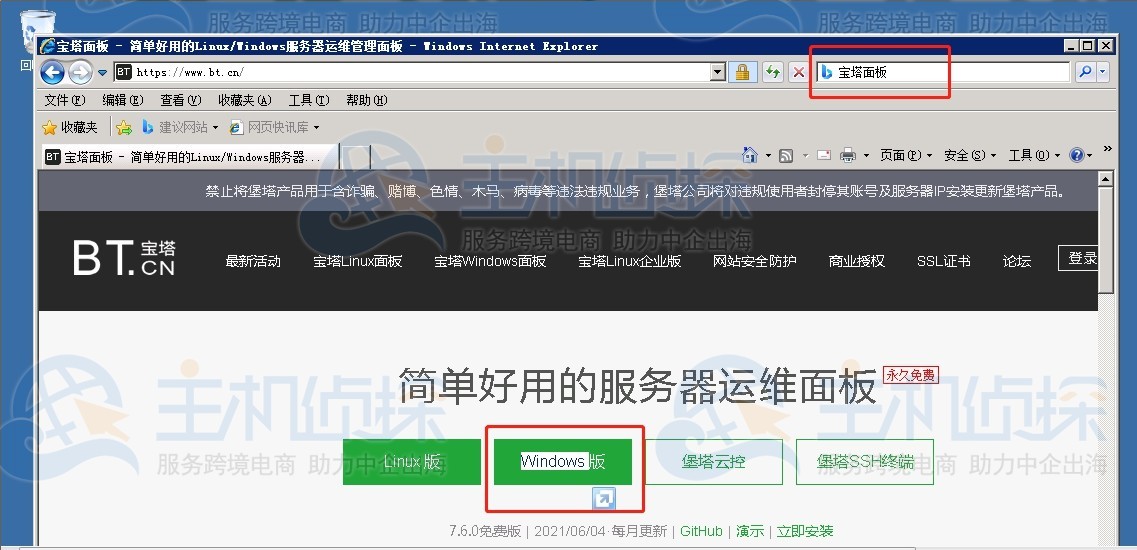Open the 工具(T) menu
The image size is (1137, 550).
309,100
